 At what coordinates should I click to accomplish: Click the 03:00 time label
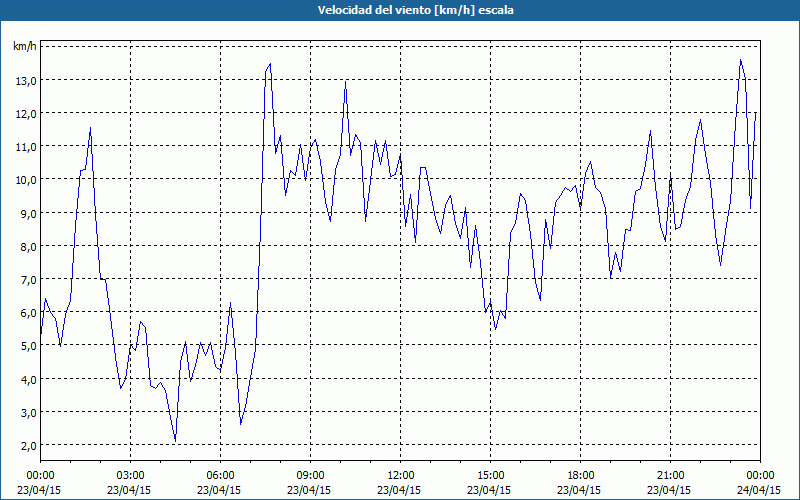tap(130, 476)
